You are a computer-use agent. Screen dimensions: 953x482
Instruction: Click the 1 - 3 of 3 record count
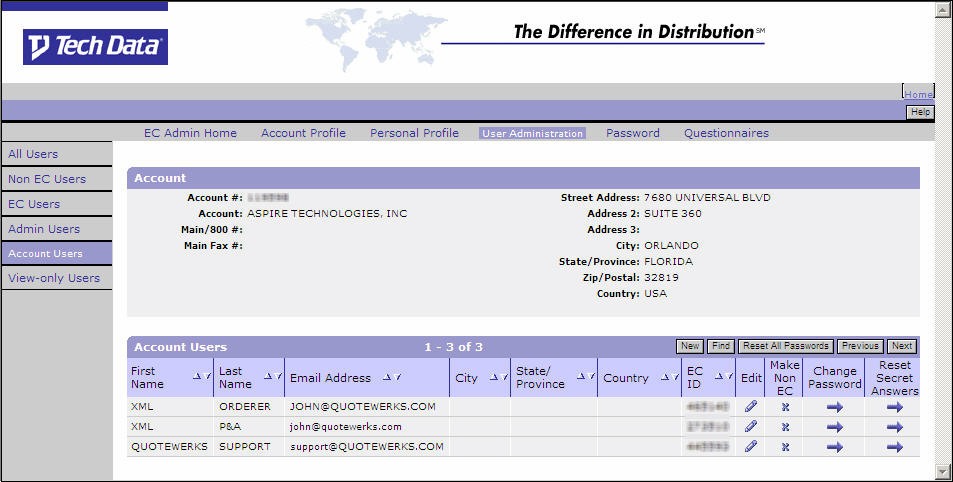point(453,347)
